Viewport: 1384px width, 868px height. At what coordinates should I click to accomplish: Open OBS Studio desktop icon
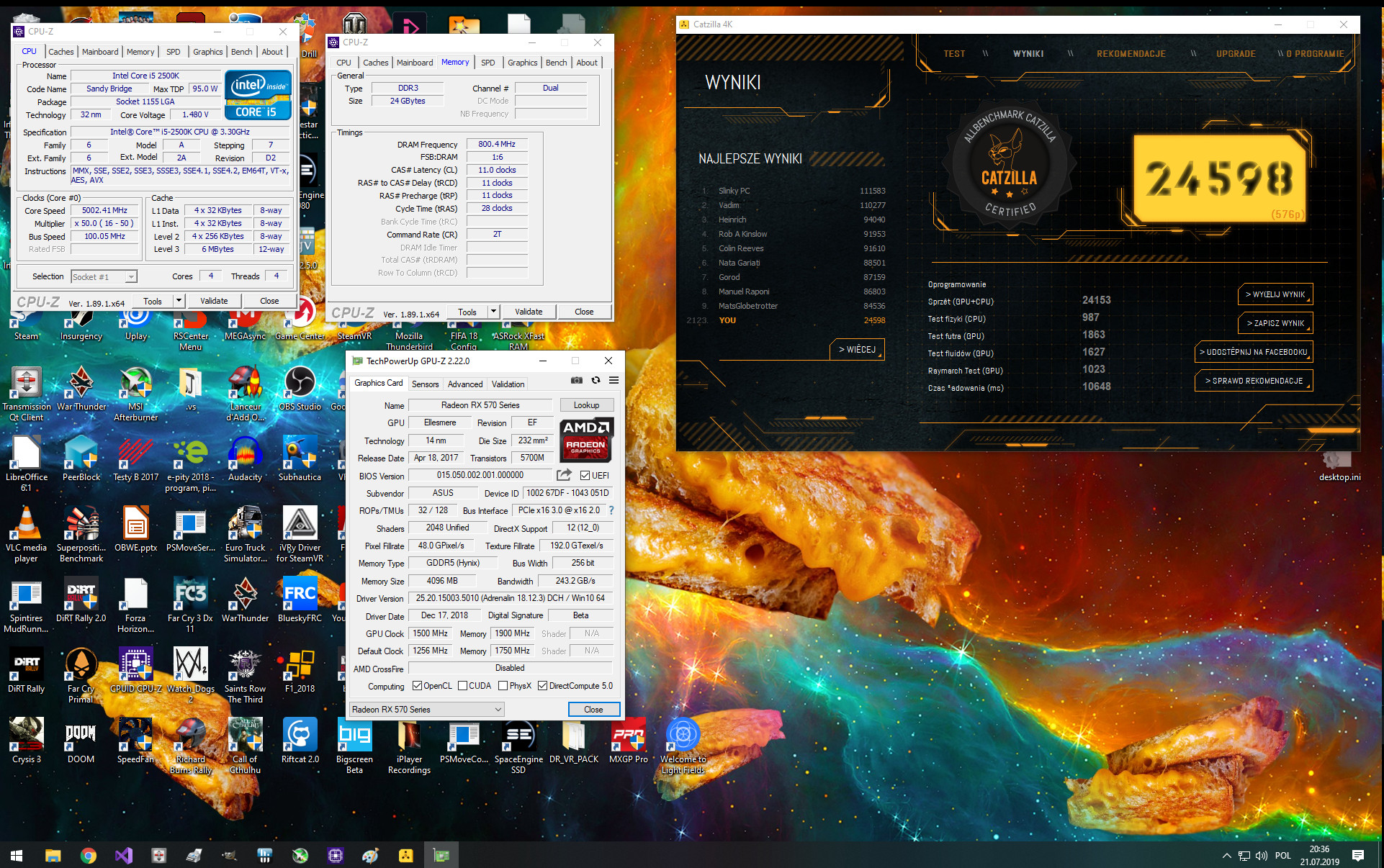(x=300, y=389)
